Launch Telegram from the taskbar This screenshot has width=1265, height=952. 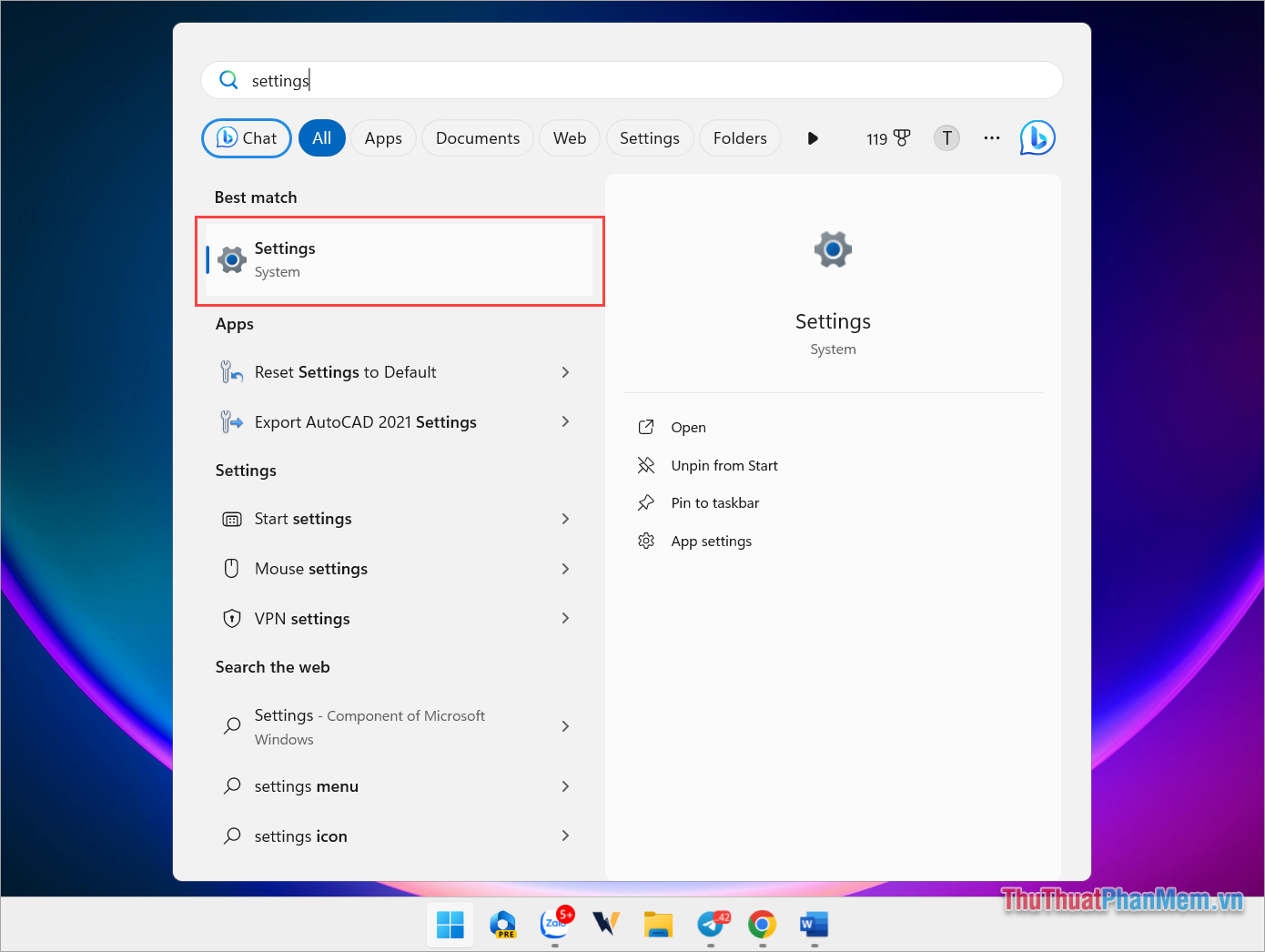pos(711,925)
